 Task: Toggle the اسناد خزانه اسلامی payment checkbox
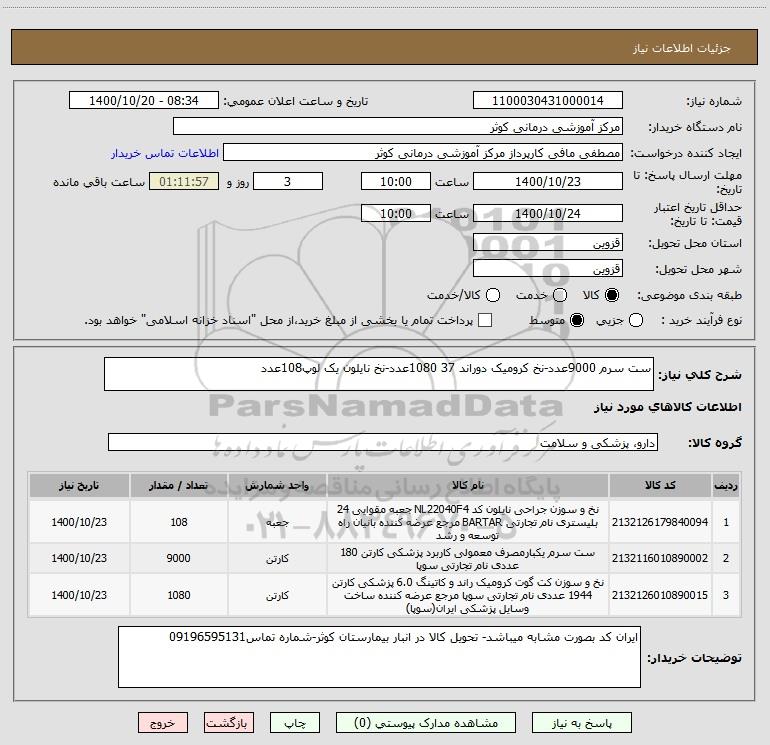pos(485,320)
